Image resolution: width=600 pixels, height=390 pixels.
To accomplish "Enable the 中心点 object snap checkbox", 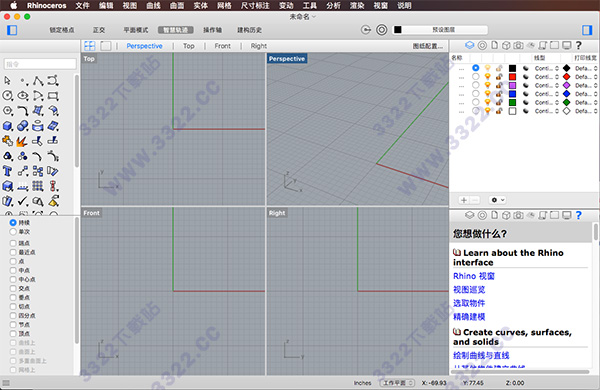I will (13, 279).
